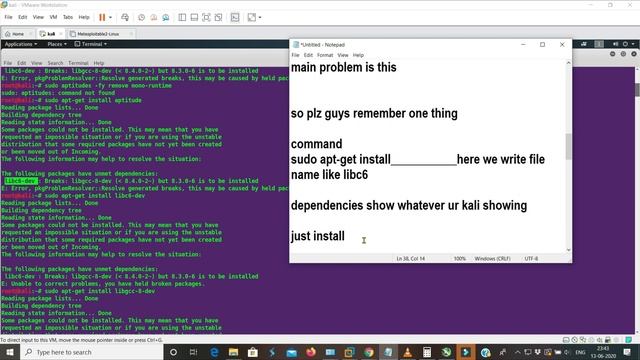The image size is (640, 360).
Task: Toggle the VMware library sidebar view
Action: (182, 17)
